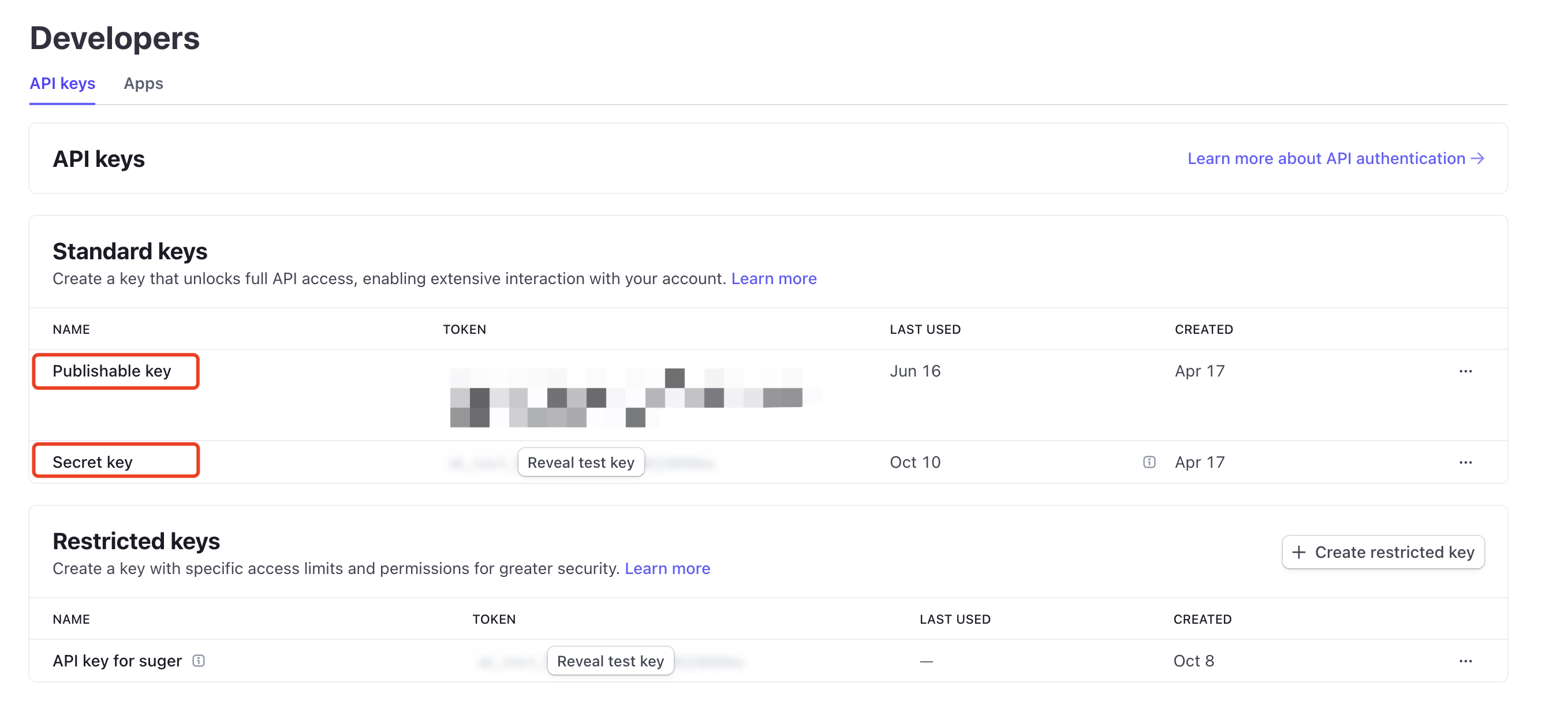Click the Publishable key name

click(x=112, y=371)
